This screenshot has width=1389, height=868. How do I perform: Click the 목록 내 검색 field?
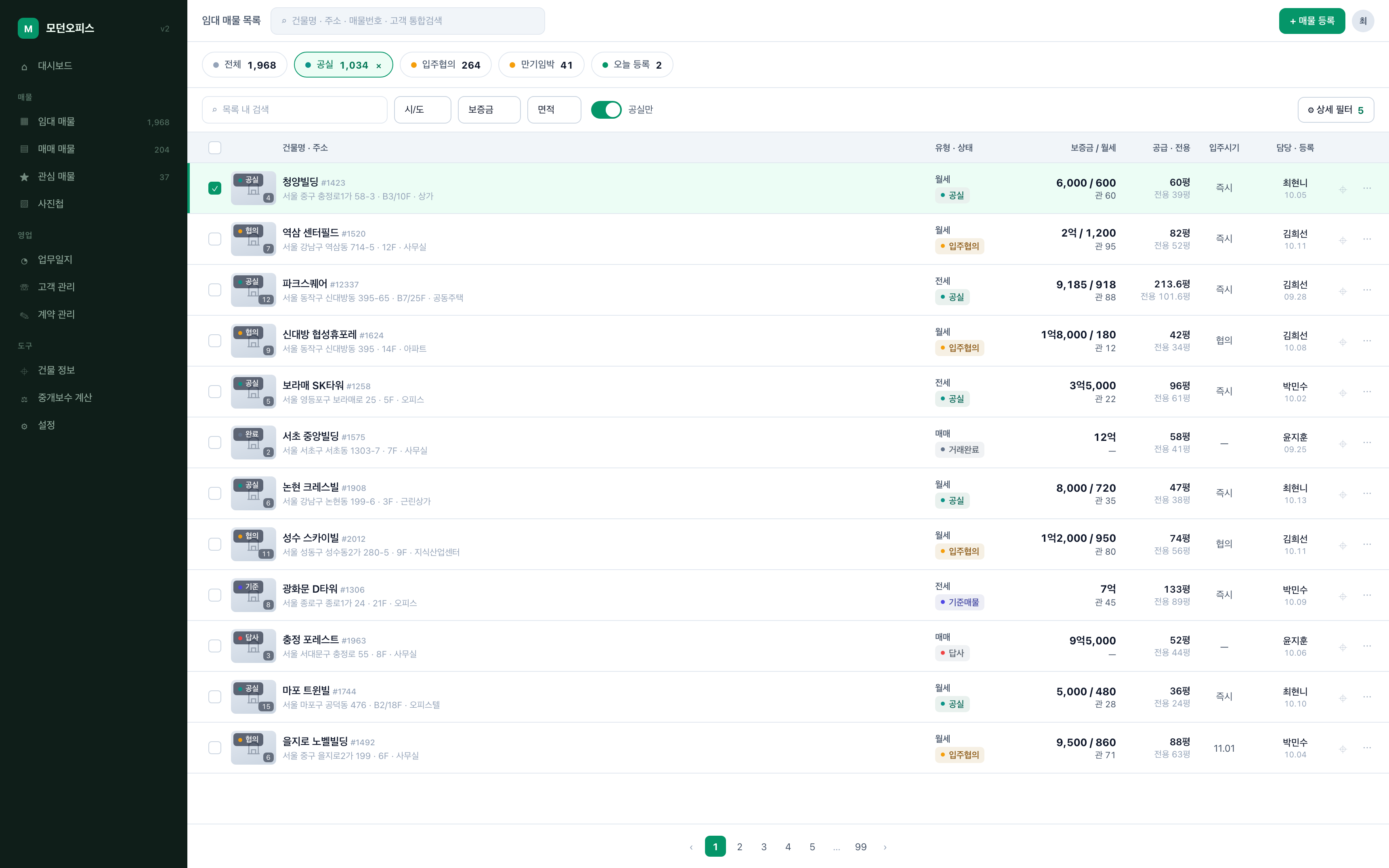[x=294, y=110]
